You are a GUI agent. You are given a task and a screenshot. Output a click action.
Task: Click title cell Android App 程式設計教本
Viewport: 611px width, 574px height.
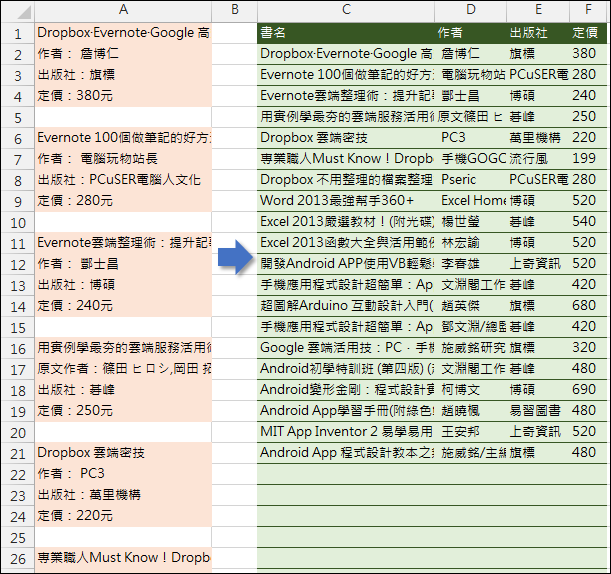(346, 453)
